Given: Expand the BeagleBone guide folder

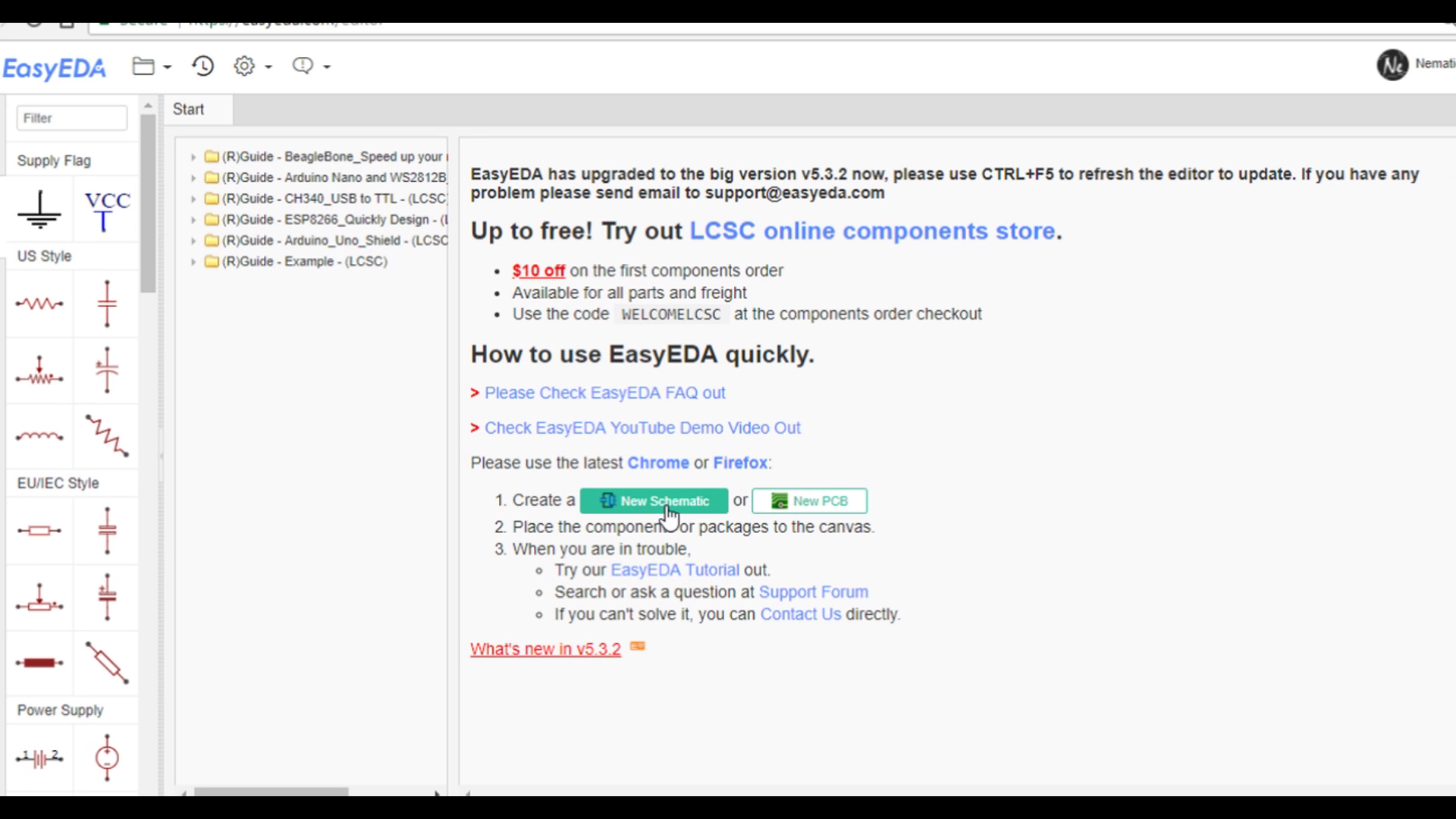Looking at the screenshot, I should point(193,157).
